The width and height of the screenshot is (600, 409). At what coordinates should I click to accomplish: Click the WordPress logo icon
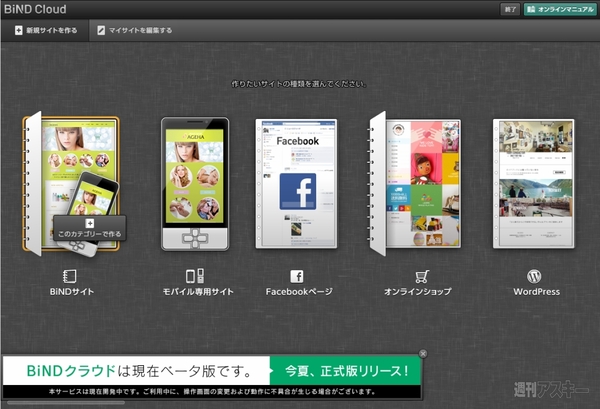[534, 276]
